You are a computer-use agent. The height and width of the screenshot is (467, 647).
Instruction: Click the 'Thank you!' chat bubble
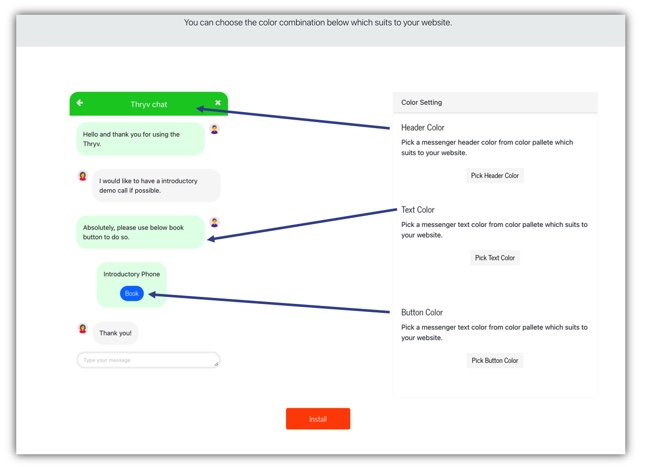115,333
